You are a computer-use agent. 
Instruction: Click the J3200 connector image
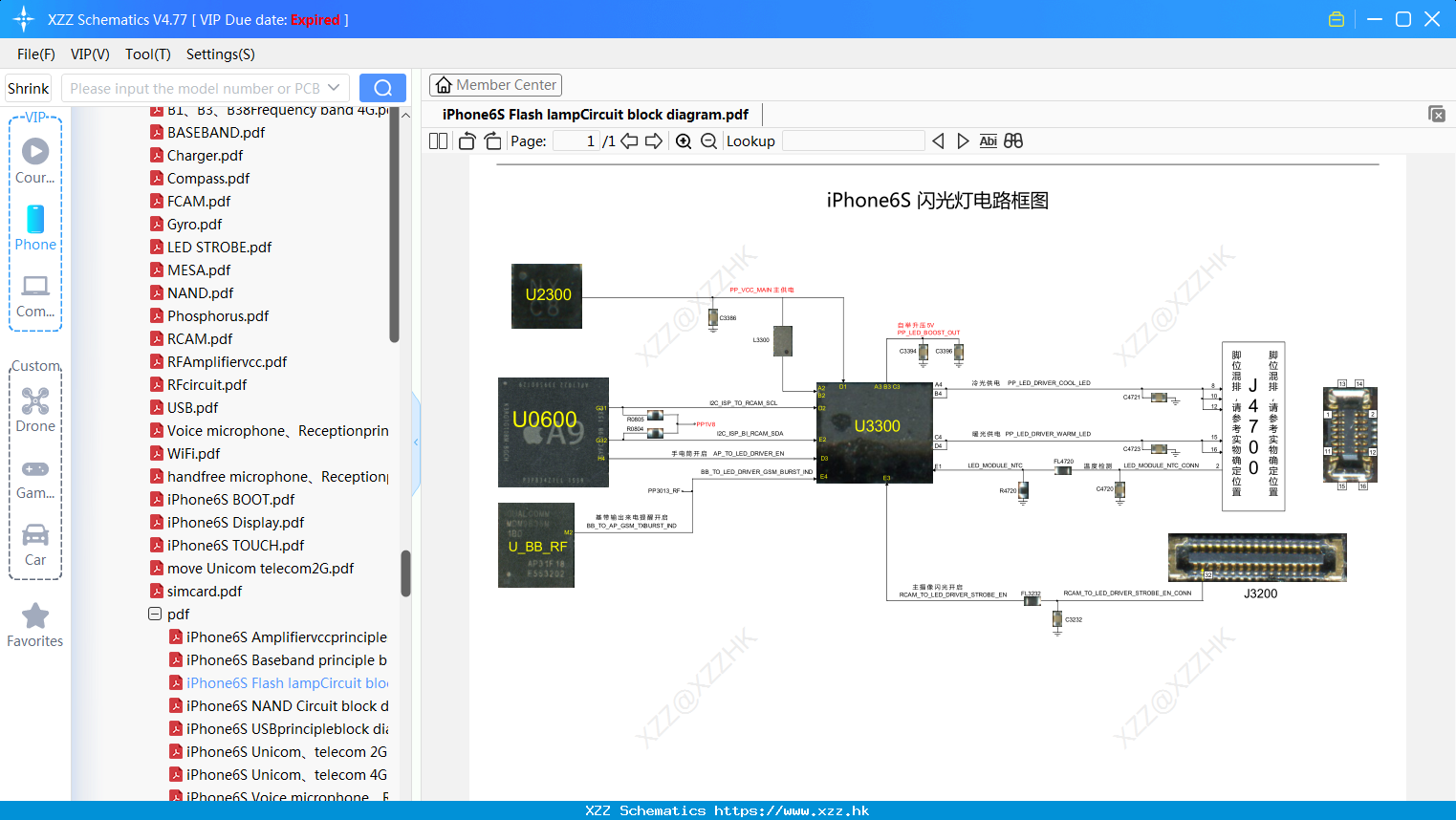pyautogui.click(x=1257, y=558)
